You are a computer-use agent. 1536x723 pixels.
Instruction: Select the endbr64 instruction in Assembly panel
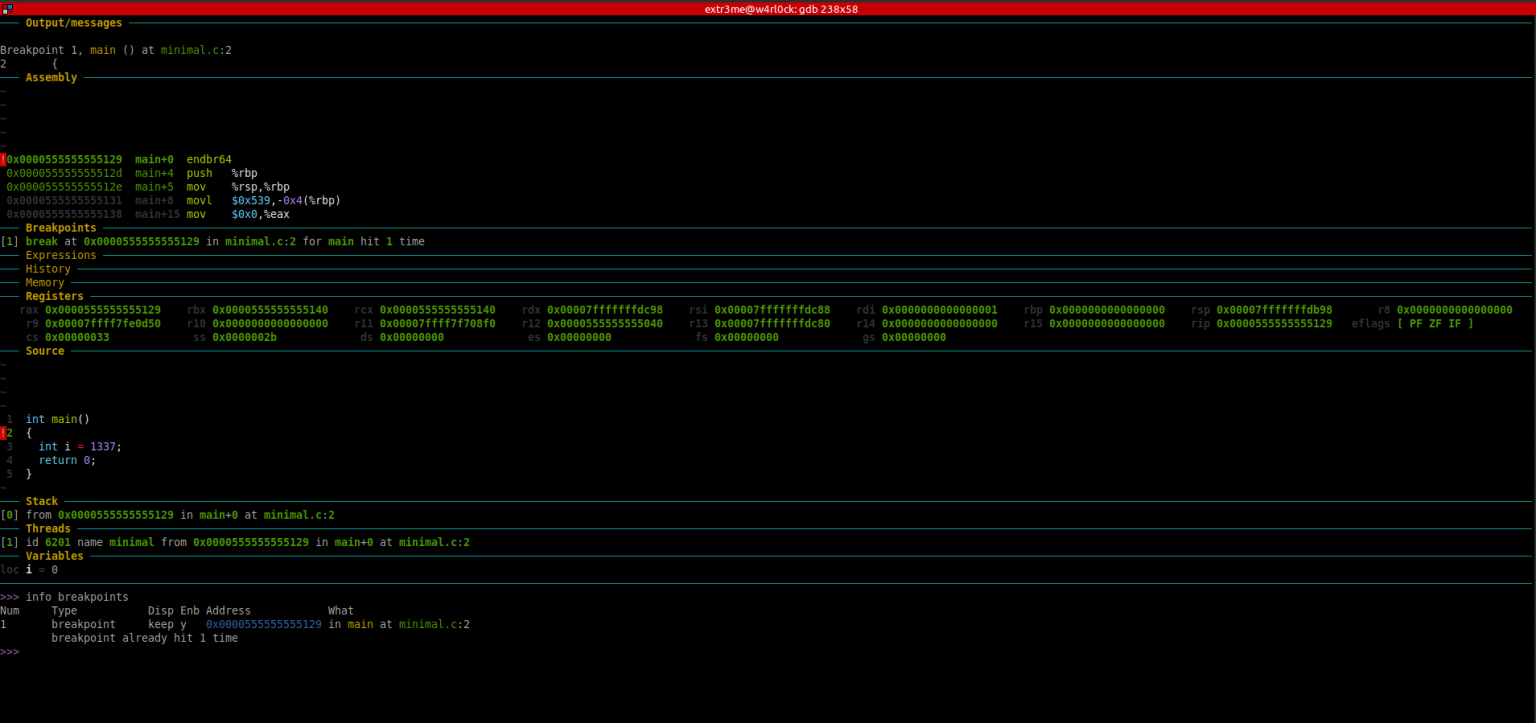pos(209,158)
